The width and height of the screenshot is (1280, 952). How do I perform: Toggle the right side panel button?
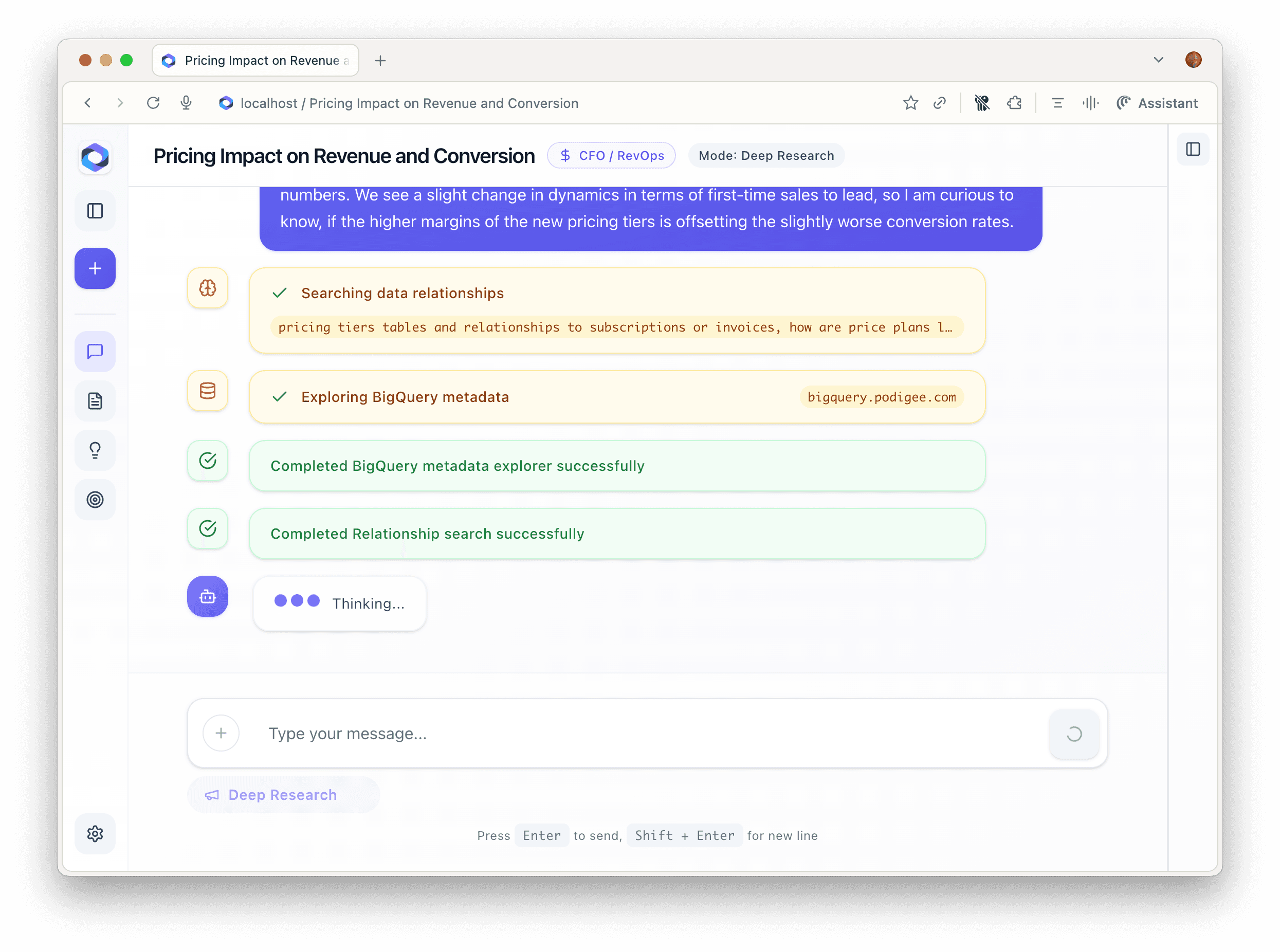pos(1193,149)
